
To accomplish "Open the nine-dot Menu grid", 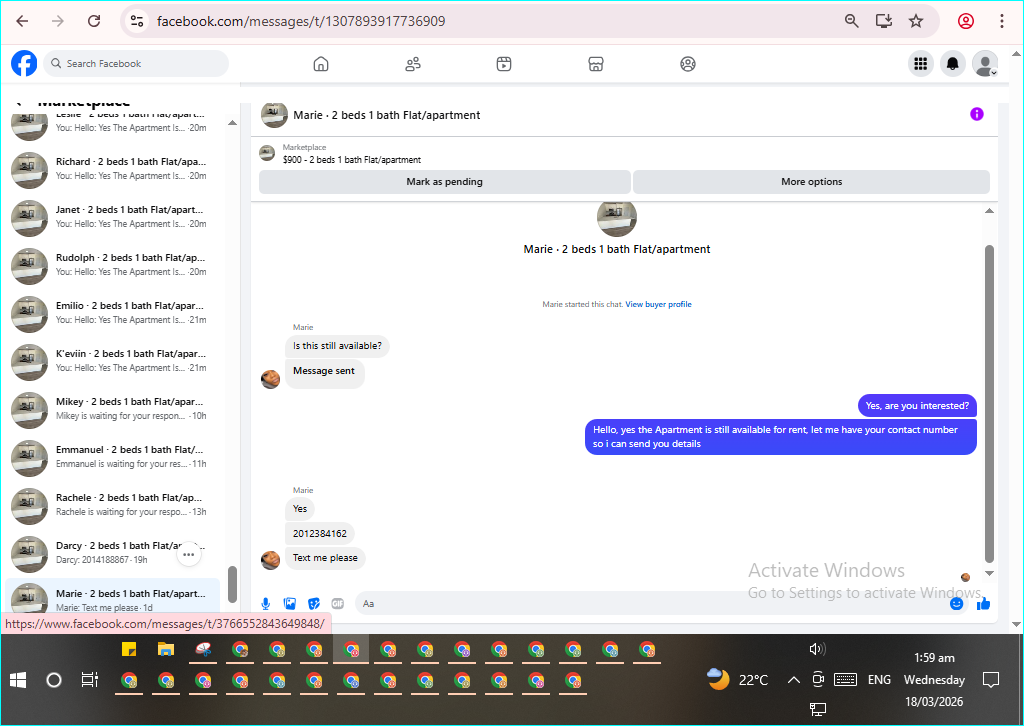I will [921, 63].
